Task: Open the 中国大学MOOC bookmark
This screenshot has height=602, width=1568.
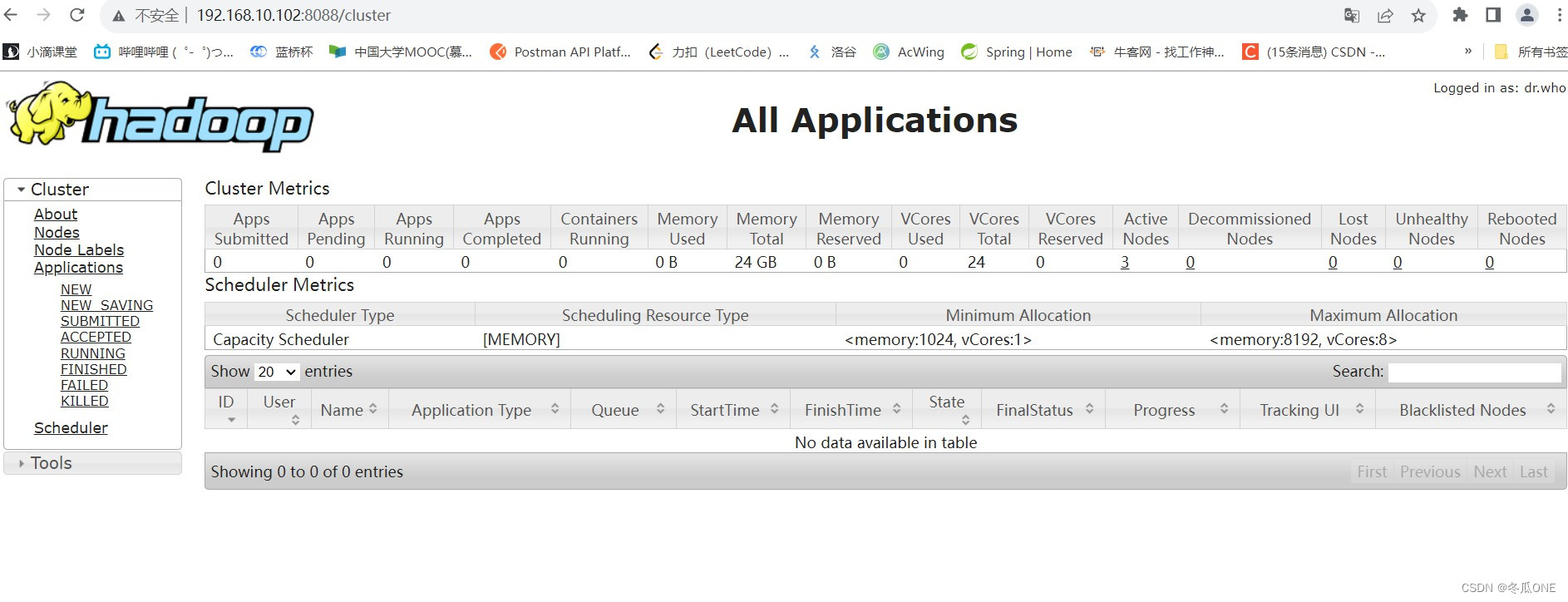Action: click(x=401, y=52)
